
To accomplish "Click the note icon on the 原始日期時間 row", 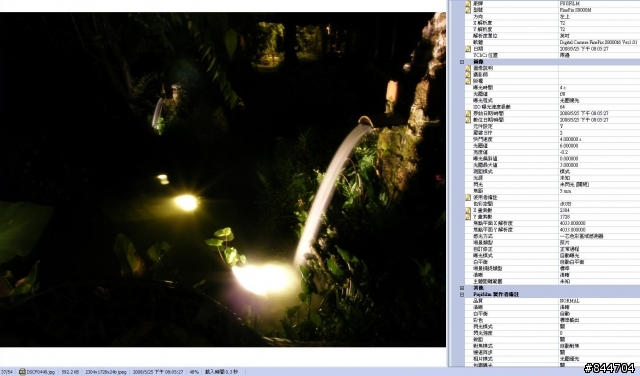I will coord(468,113).
